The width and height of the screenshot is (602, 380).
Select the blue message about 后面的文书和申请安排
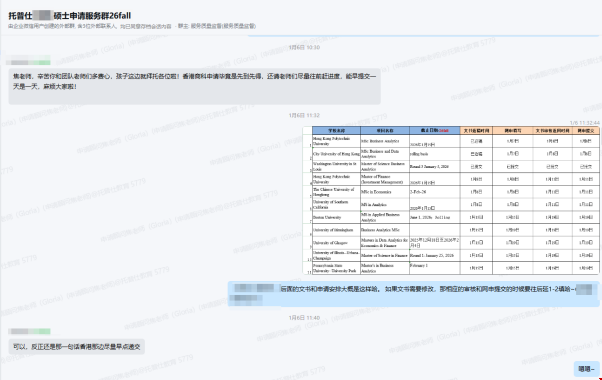point(413,294)
